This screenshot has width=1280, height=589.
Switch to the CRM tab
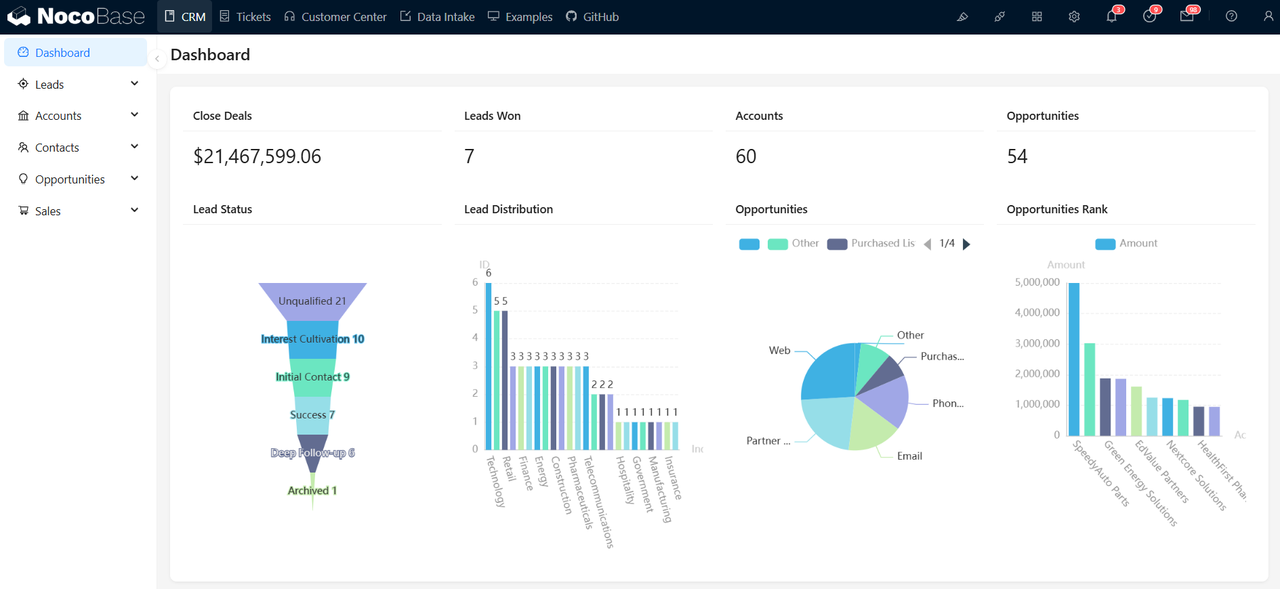click(x=185, y=17)
